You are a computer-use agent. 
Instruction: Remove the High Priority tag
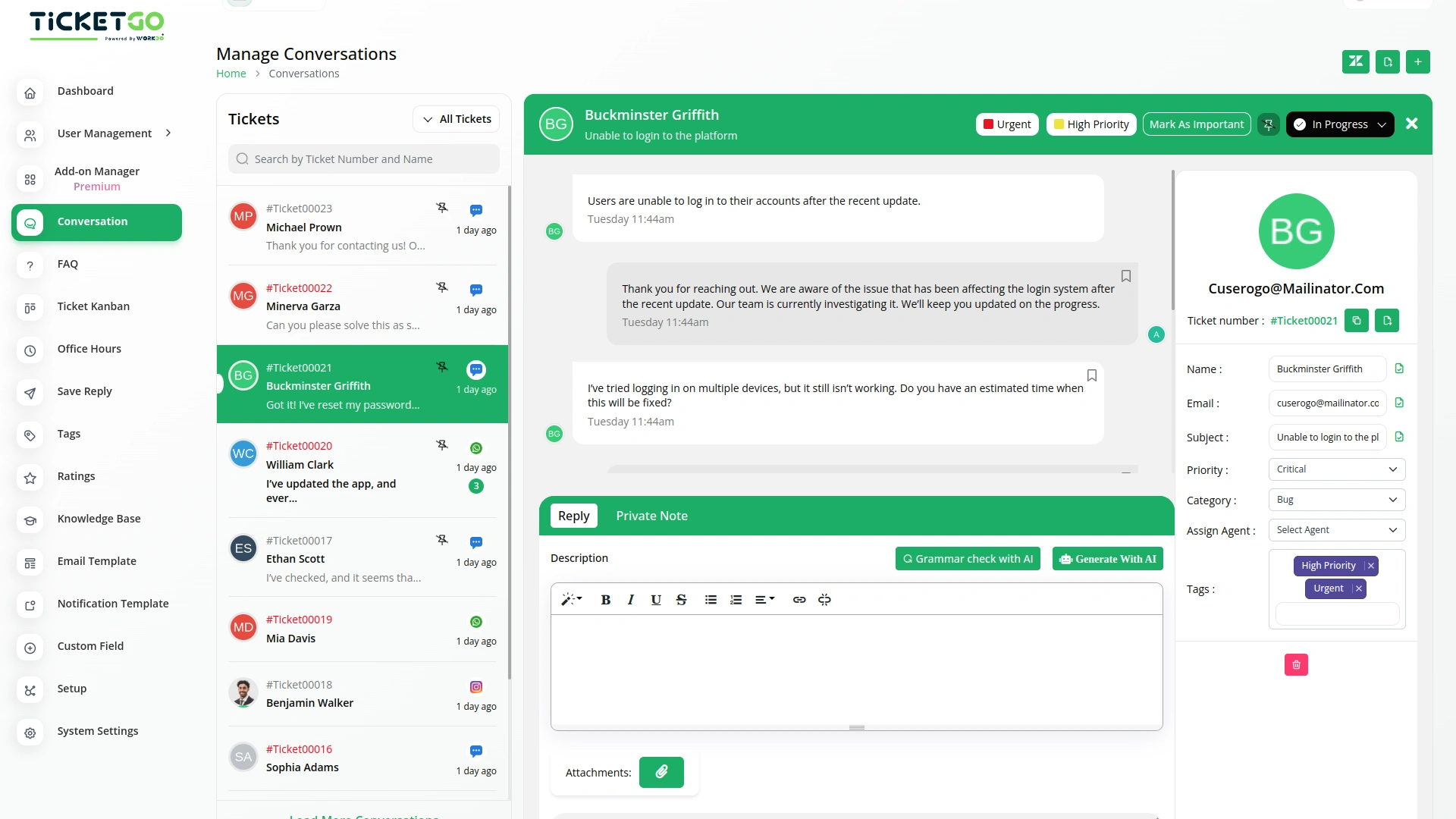pos(1371,565)
